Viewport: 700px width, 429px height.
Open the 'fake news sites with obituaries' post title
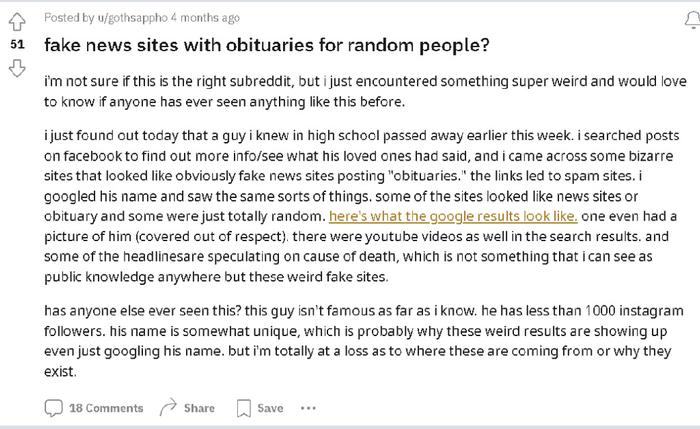[267, 45]
